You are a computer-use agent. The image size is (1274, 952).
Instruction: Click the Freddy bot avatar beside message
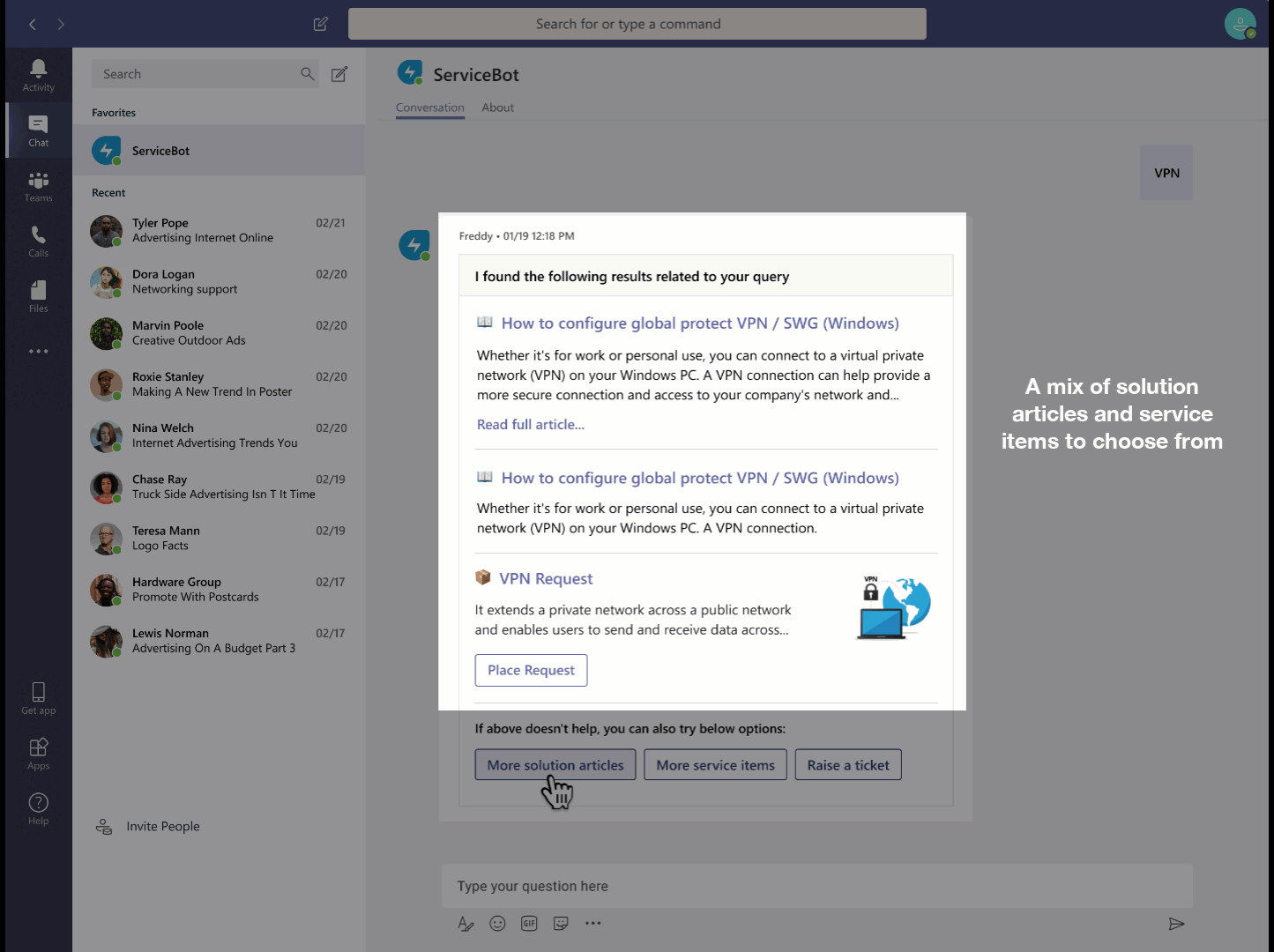coord(413,244)
